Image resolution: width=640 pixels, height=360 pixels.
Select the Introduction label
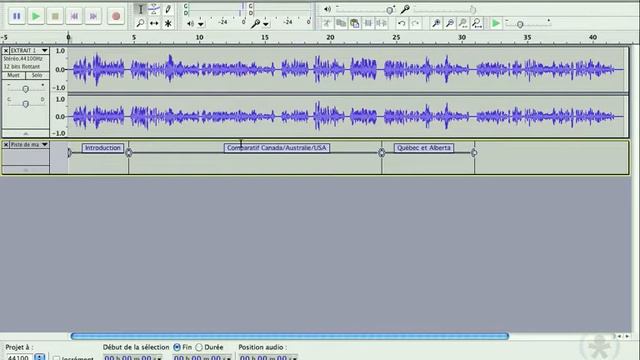[103, 148]
